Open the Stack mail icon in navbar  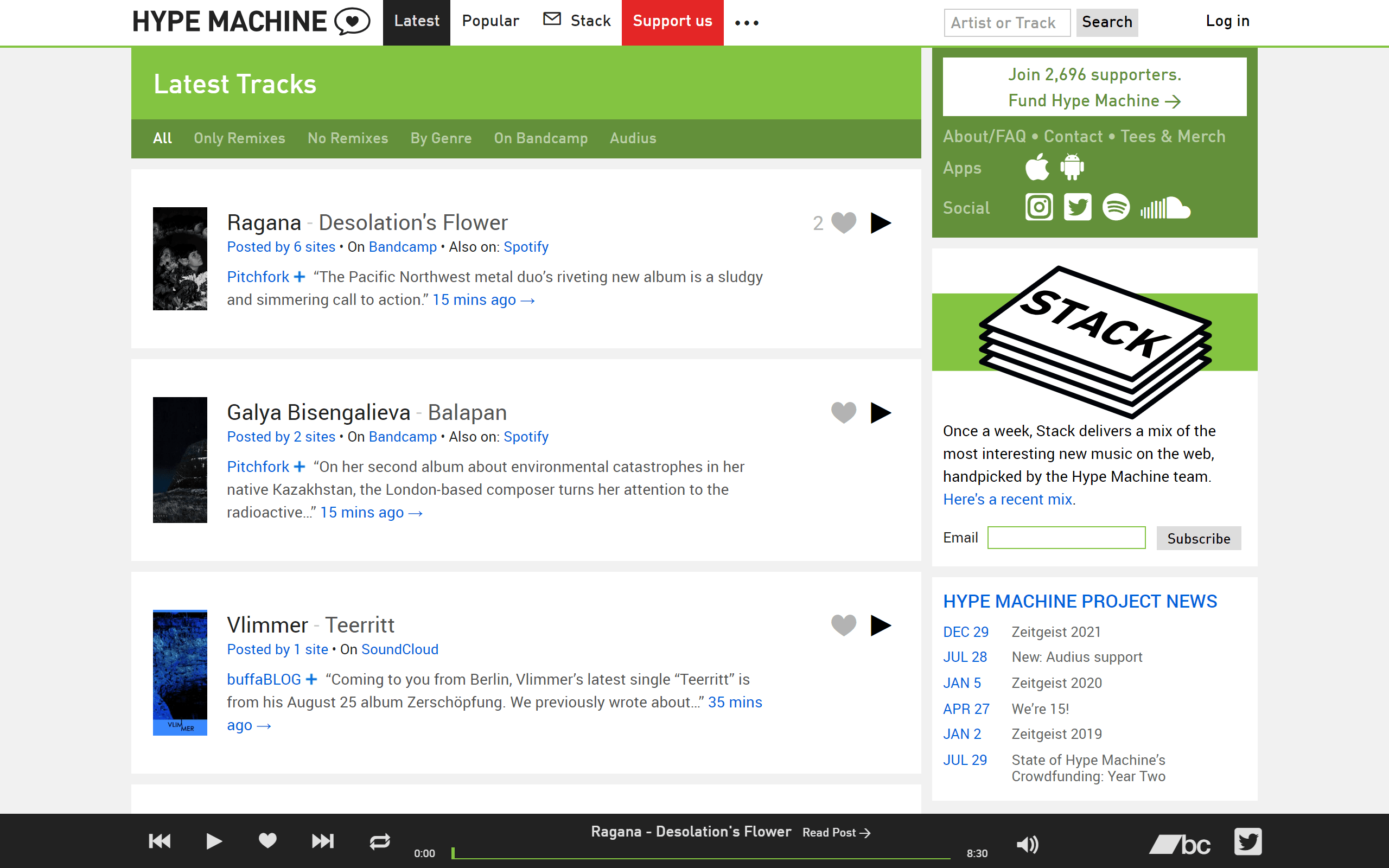point(552,20)
